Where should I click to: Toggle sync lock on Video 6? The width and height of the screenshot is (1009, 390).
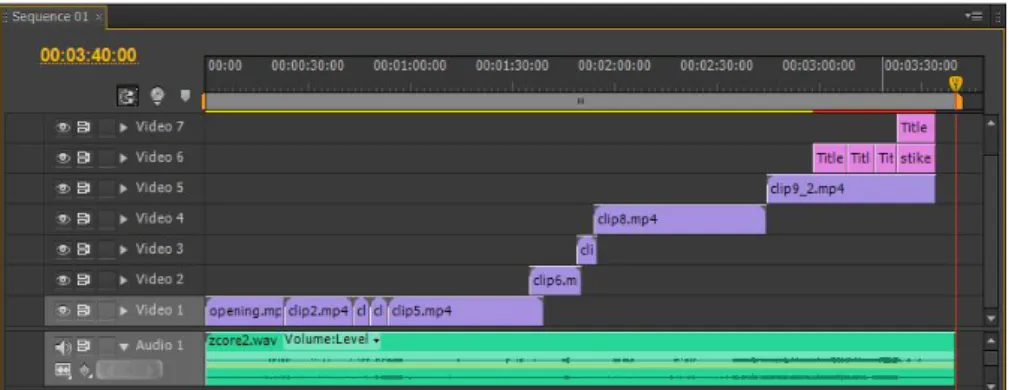pos(84,158)
